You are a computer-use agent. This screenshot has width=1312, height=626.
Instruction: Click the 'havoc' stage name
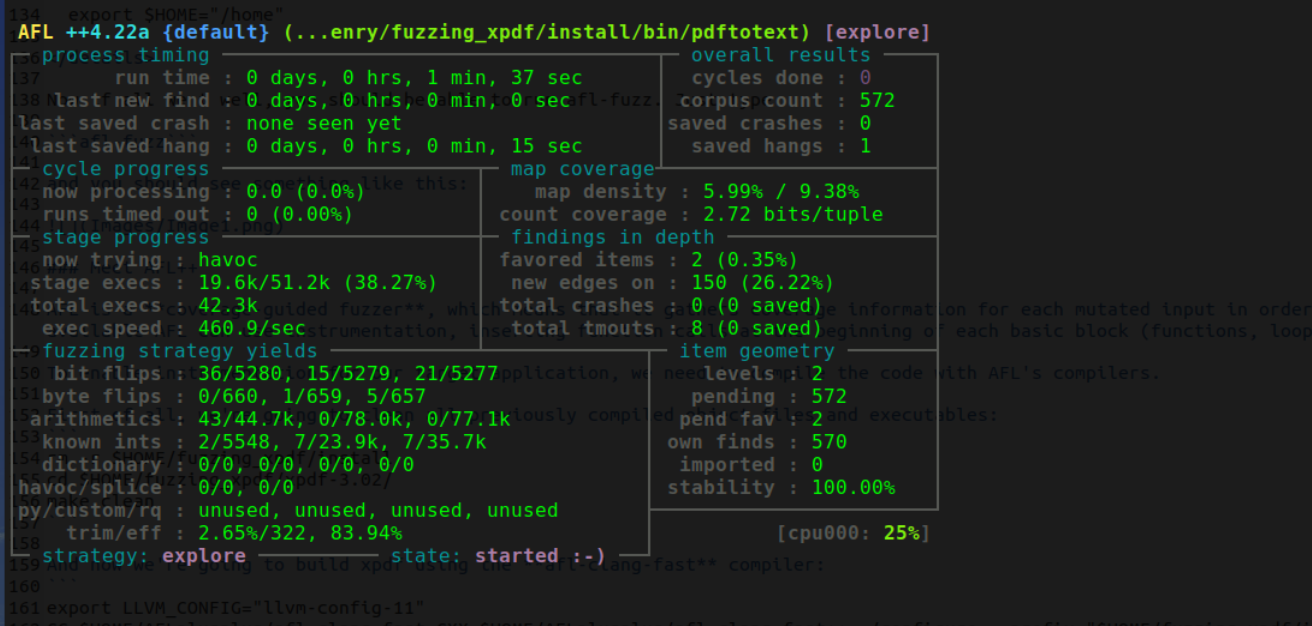228,260
